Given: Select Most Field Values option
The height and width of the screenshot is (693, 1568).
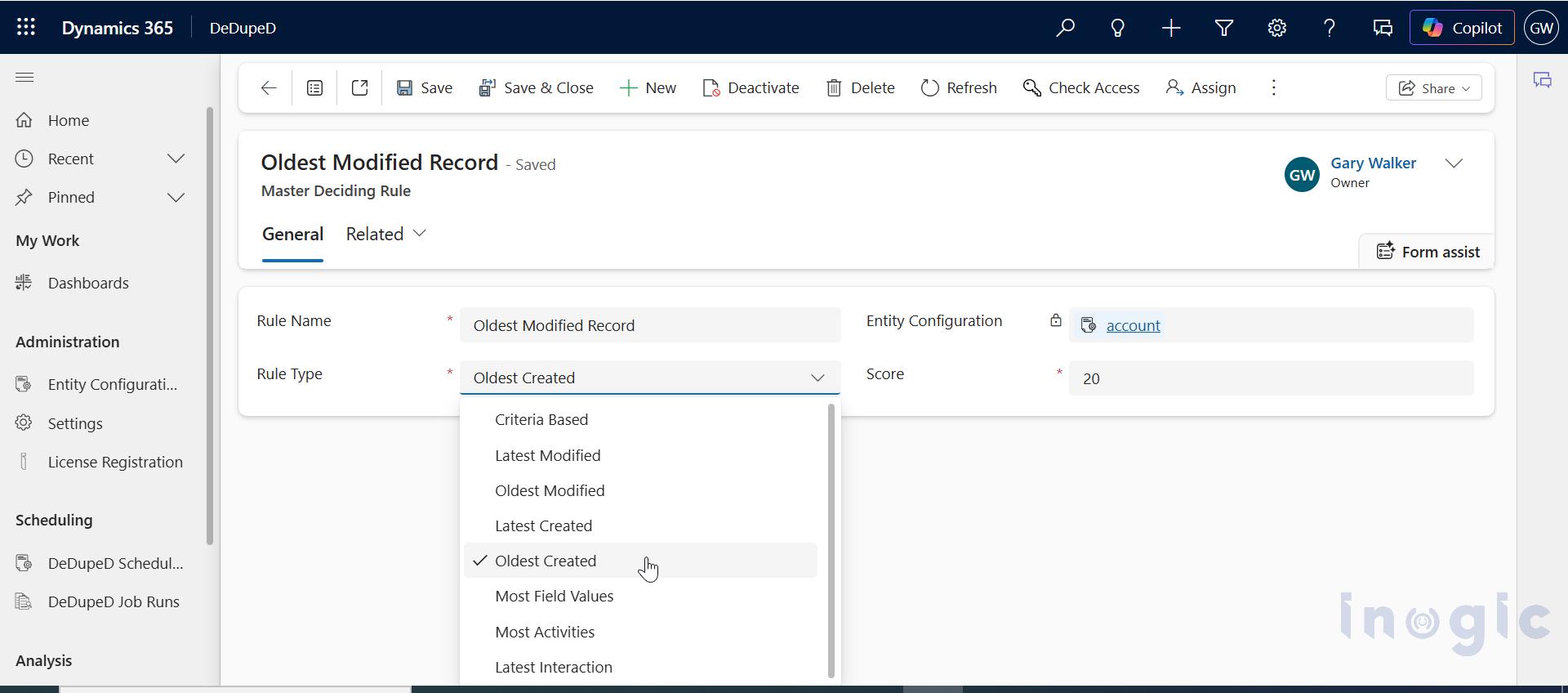Looking at the screenshot, I should [x=640, y=596].
